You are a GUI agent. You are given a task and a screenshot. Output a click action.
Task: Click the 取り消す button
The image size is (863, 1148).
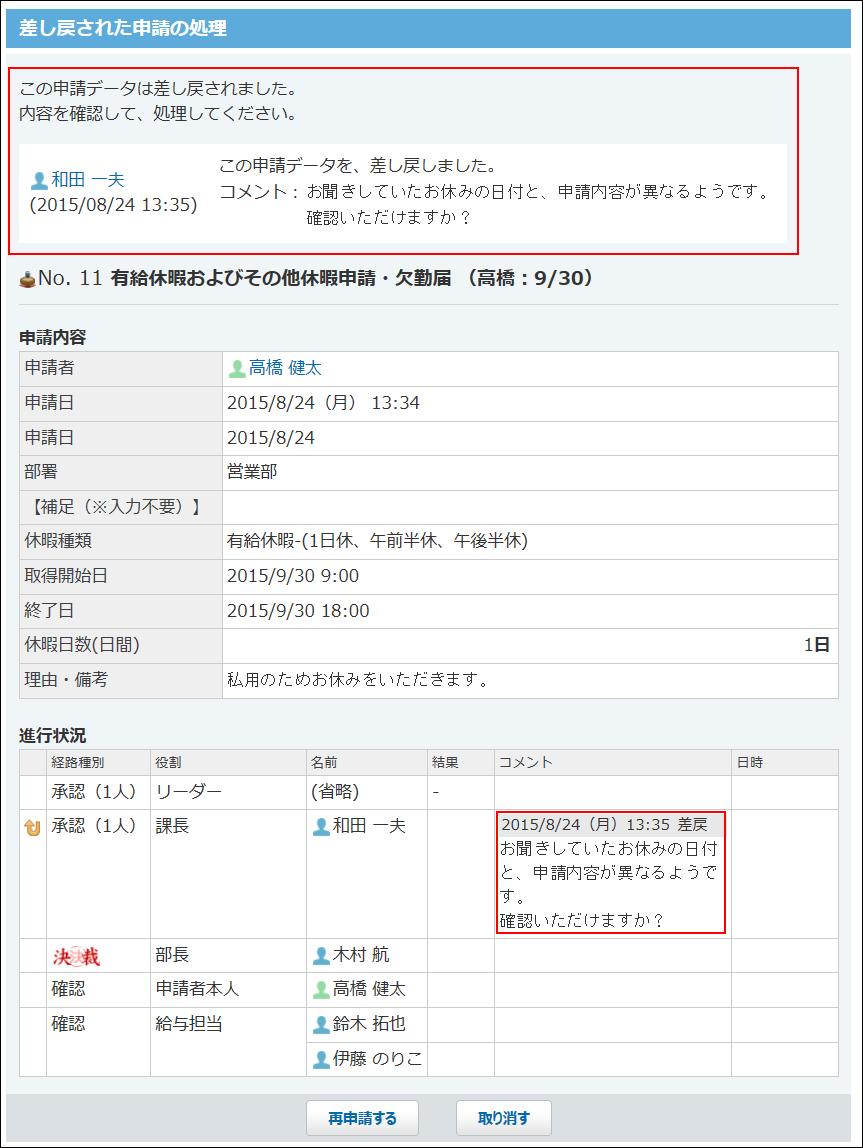pos(504,1118)
